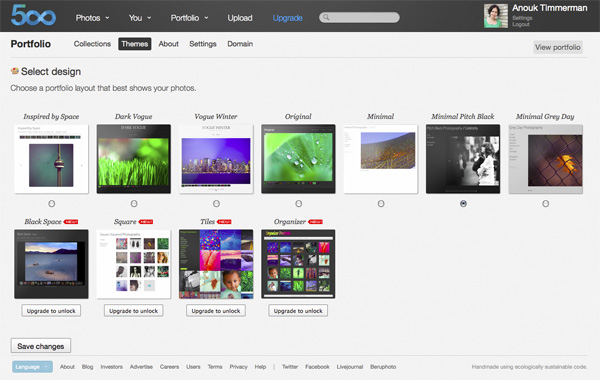Image resolution: width=600 pixels, height=380 pixels.
Task: Click the NEW badge next to Tiles
Action: click(x=224, y=222)
